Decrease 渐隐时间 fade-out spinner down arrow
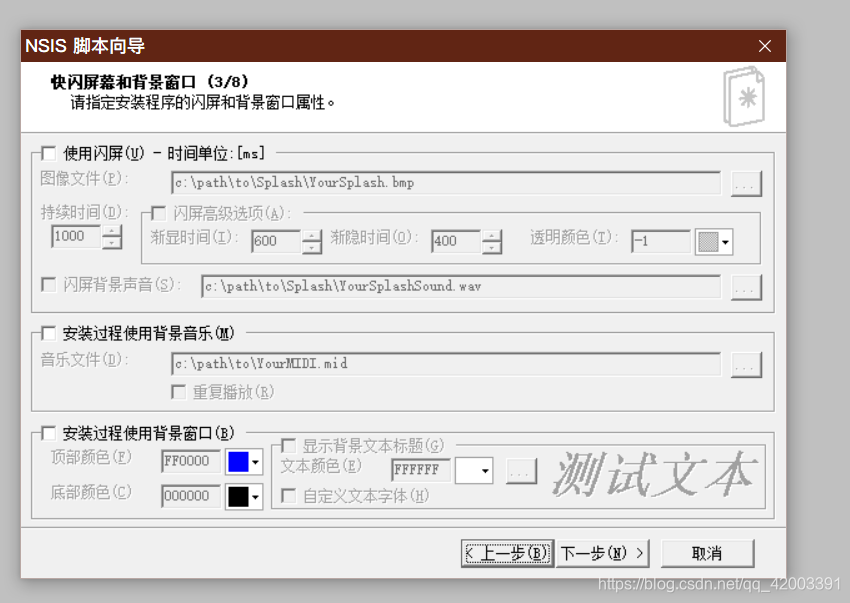The height and width of the screenshot is (603, 850). (492, 247)
